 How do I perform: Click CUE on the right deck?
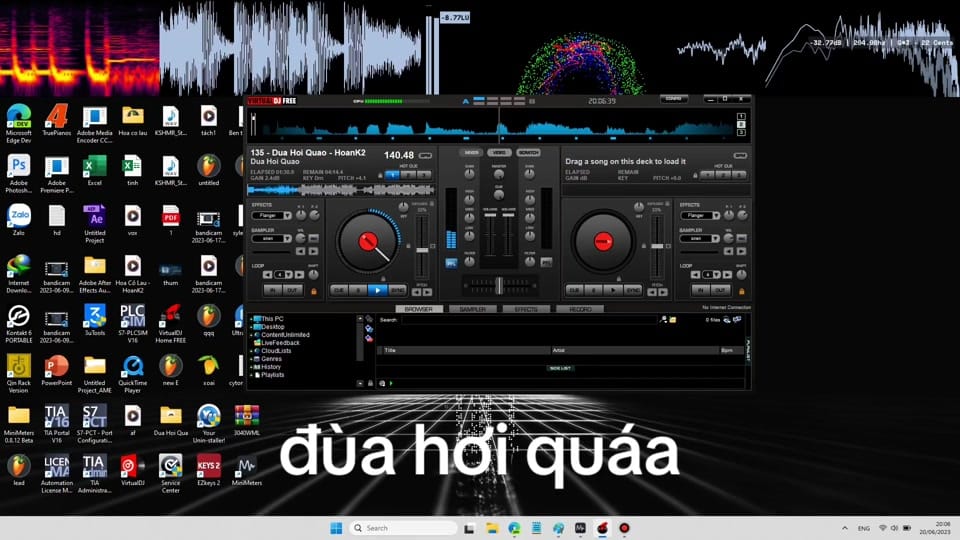(x=574, y=290)
